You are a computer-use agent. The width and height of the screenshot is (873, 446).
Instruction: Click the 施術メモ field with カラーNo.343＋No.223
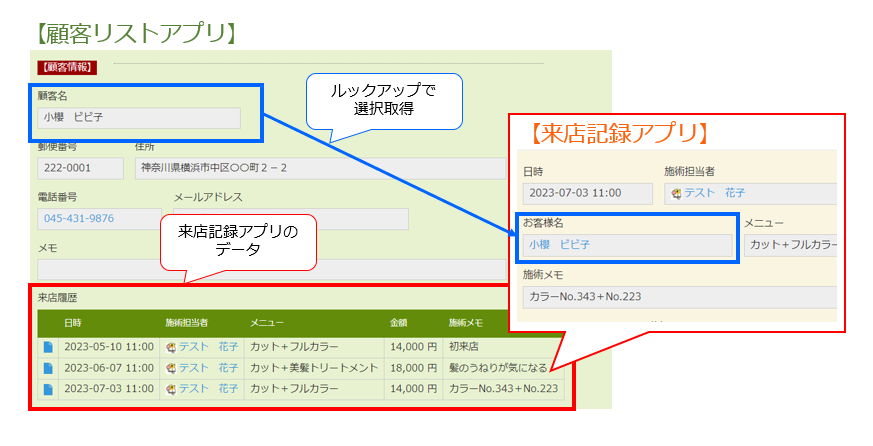pyautogui.click(x=678, y=297)
